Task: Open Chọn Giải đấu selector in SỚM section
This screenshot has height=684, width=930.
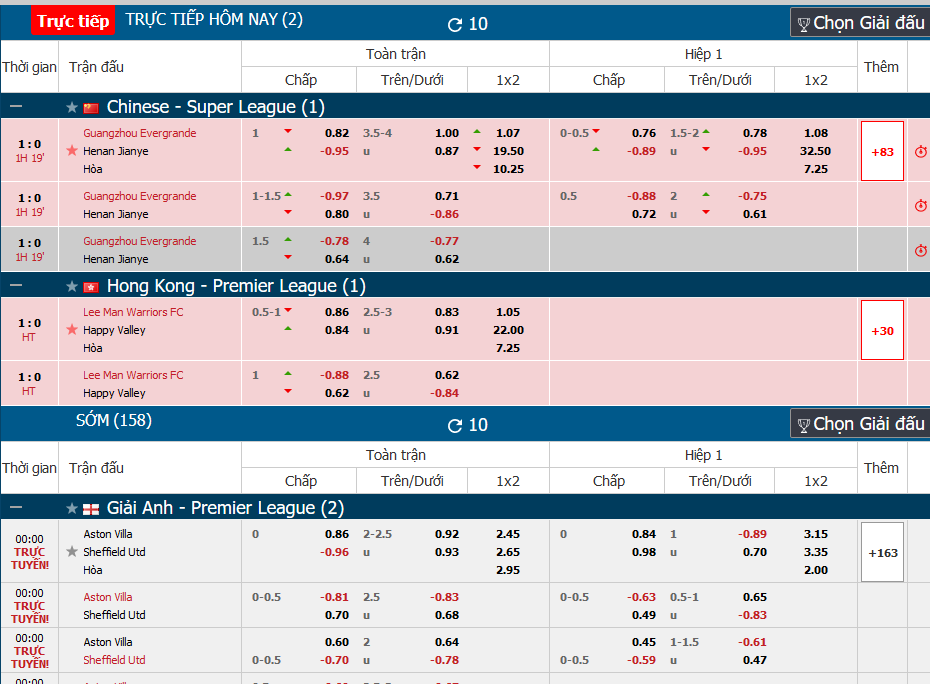Action: 861,424
